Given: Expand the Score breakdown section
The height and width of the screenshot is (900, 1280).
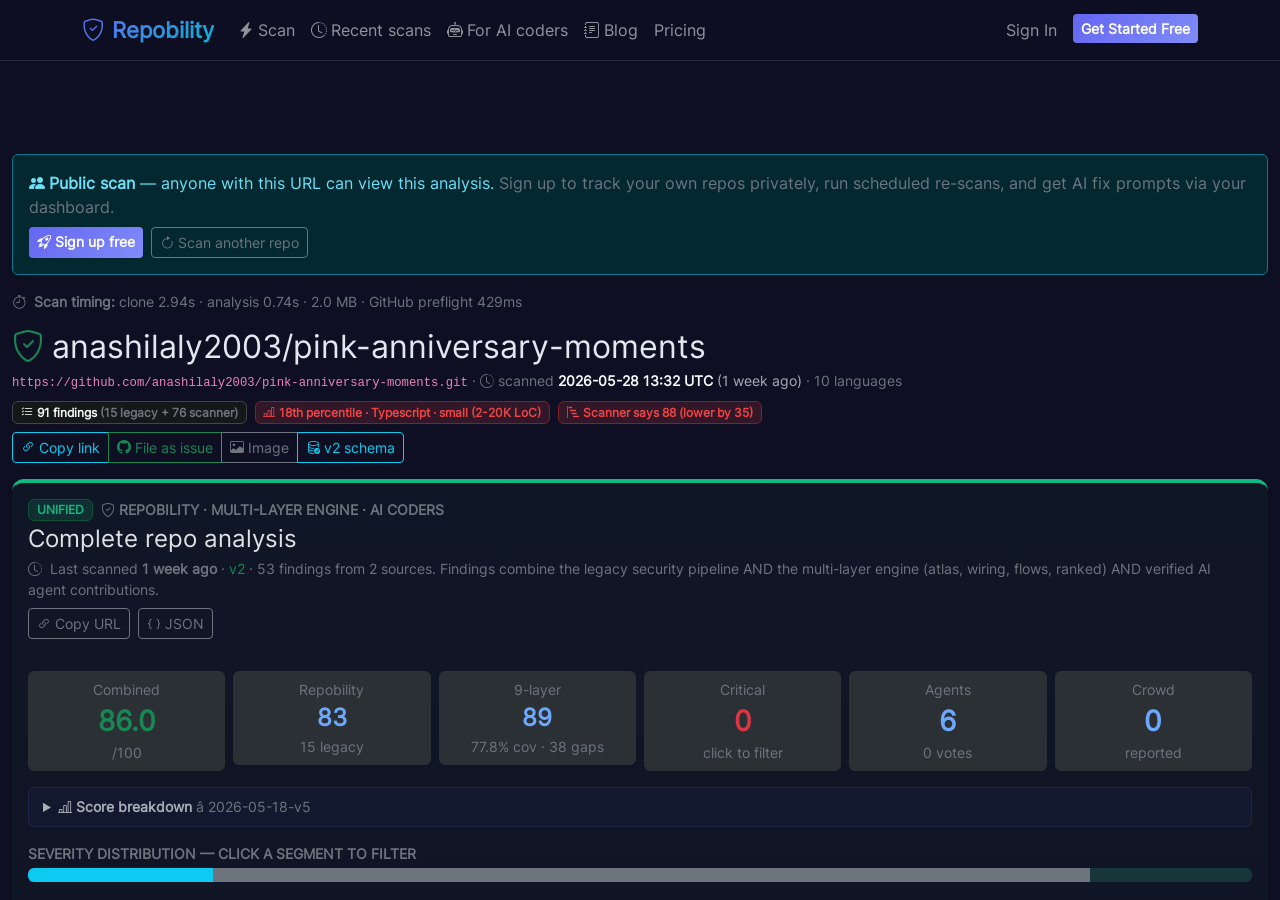Looking at the screenshot, I should pos(640,807).
